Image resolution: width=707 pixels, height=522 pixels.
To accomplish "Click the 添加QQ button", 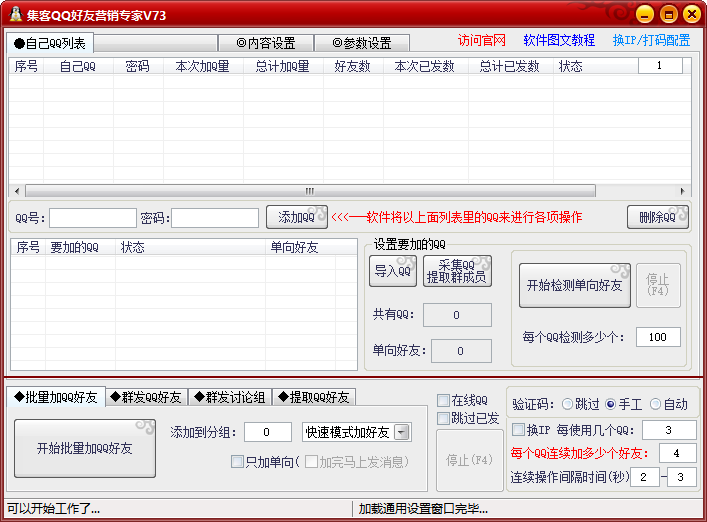I will coord(296,217).
